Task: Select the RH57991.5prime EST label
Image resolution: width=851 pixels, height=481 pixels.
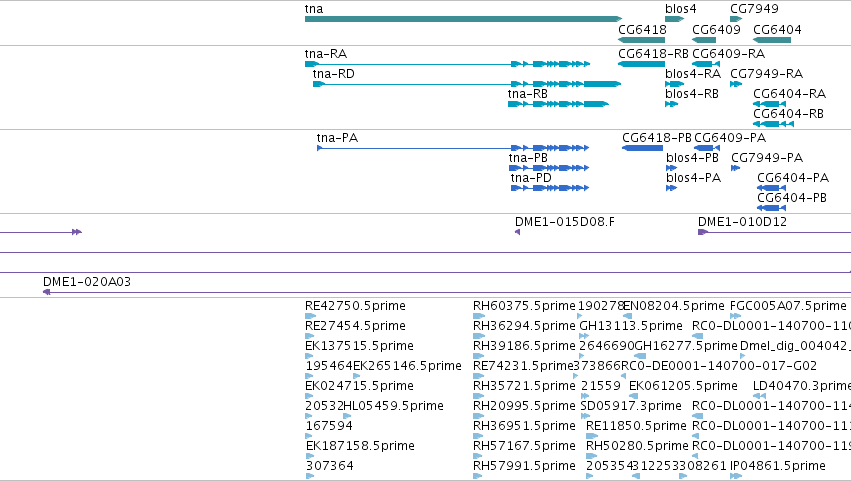Action: click(x=524, y=466)
